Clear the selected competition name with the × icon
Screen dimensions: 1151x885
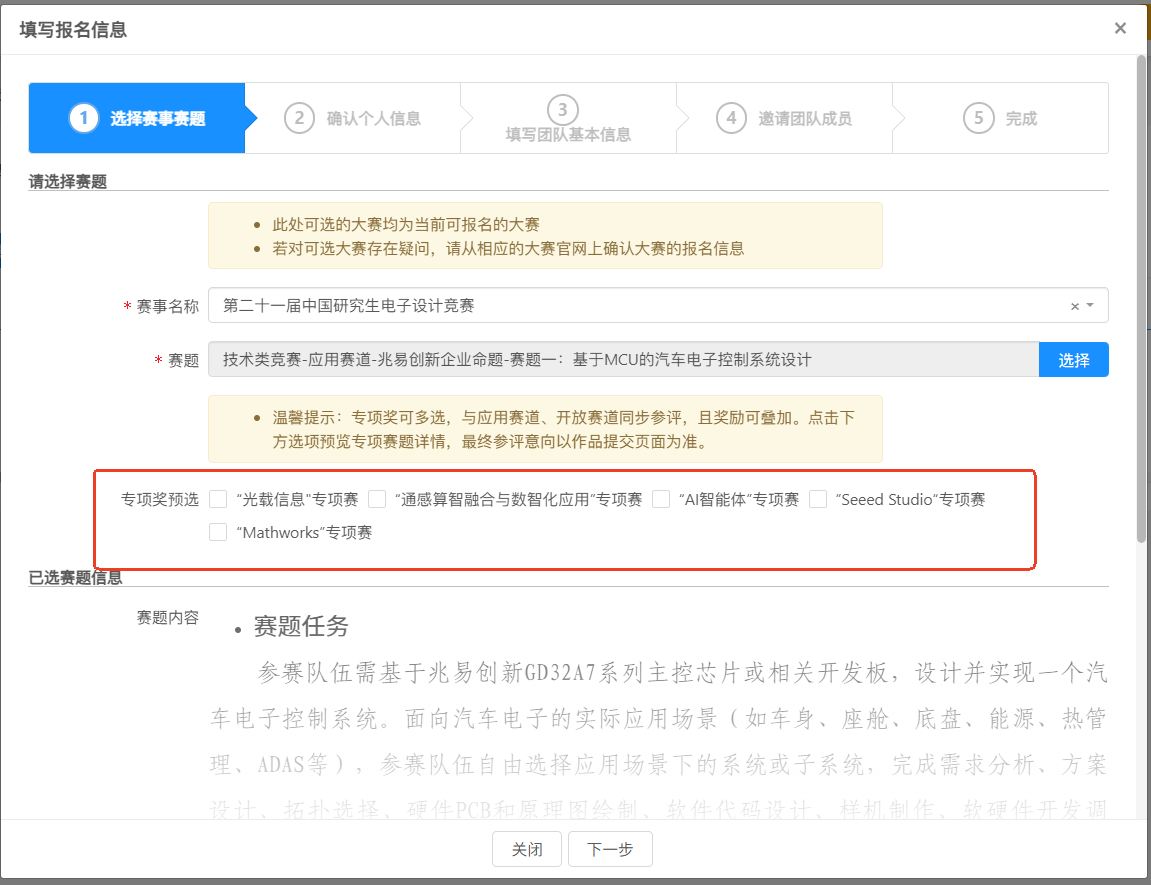(1075, 306)
